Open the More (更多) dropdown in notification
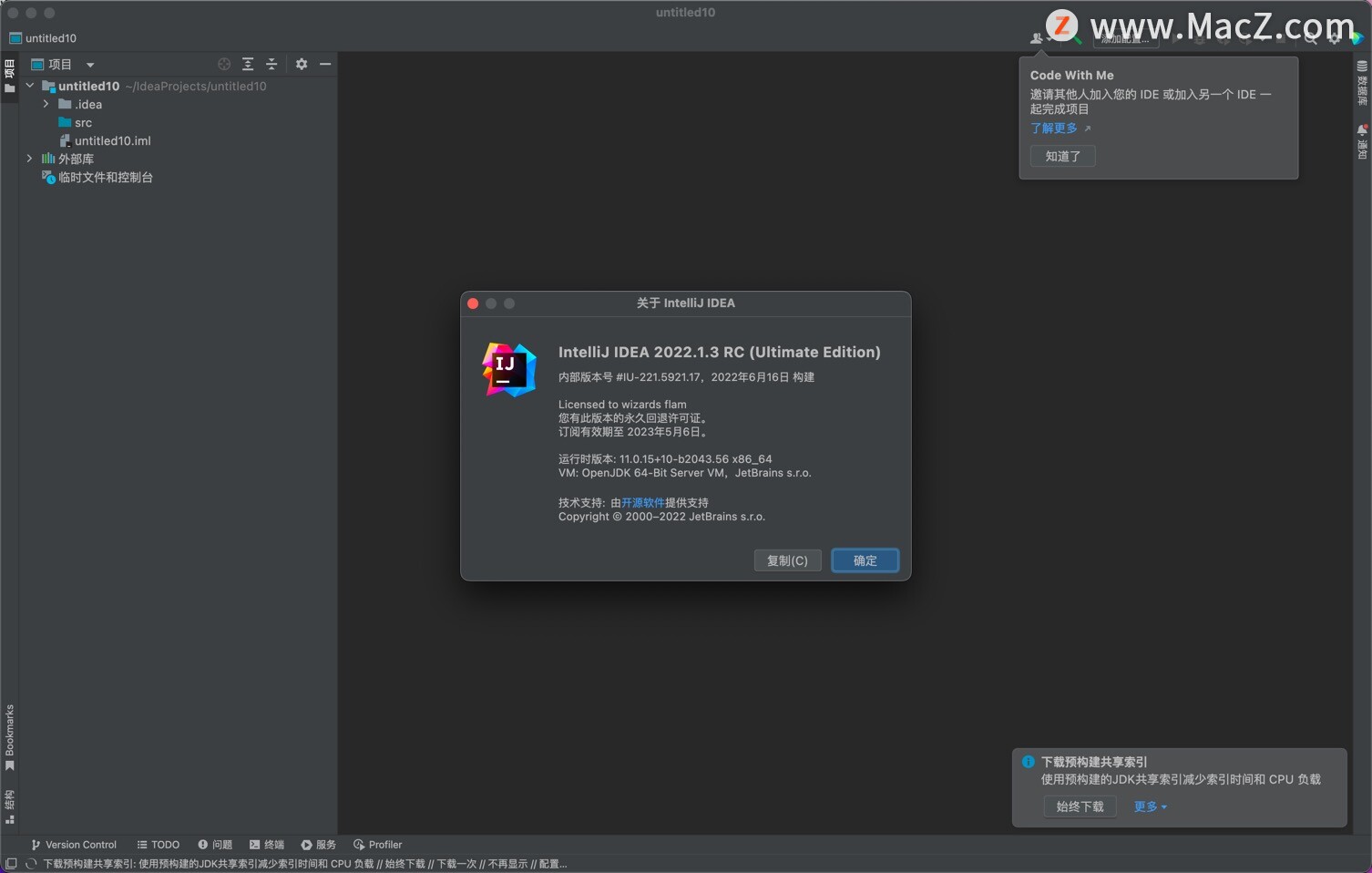This screenshot has width=1372, height=873. [x=1150, y=806]
